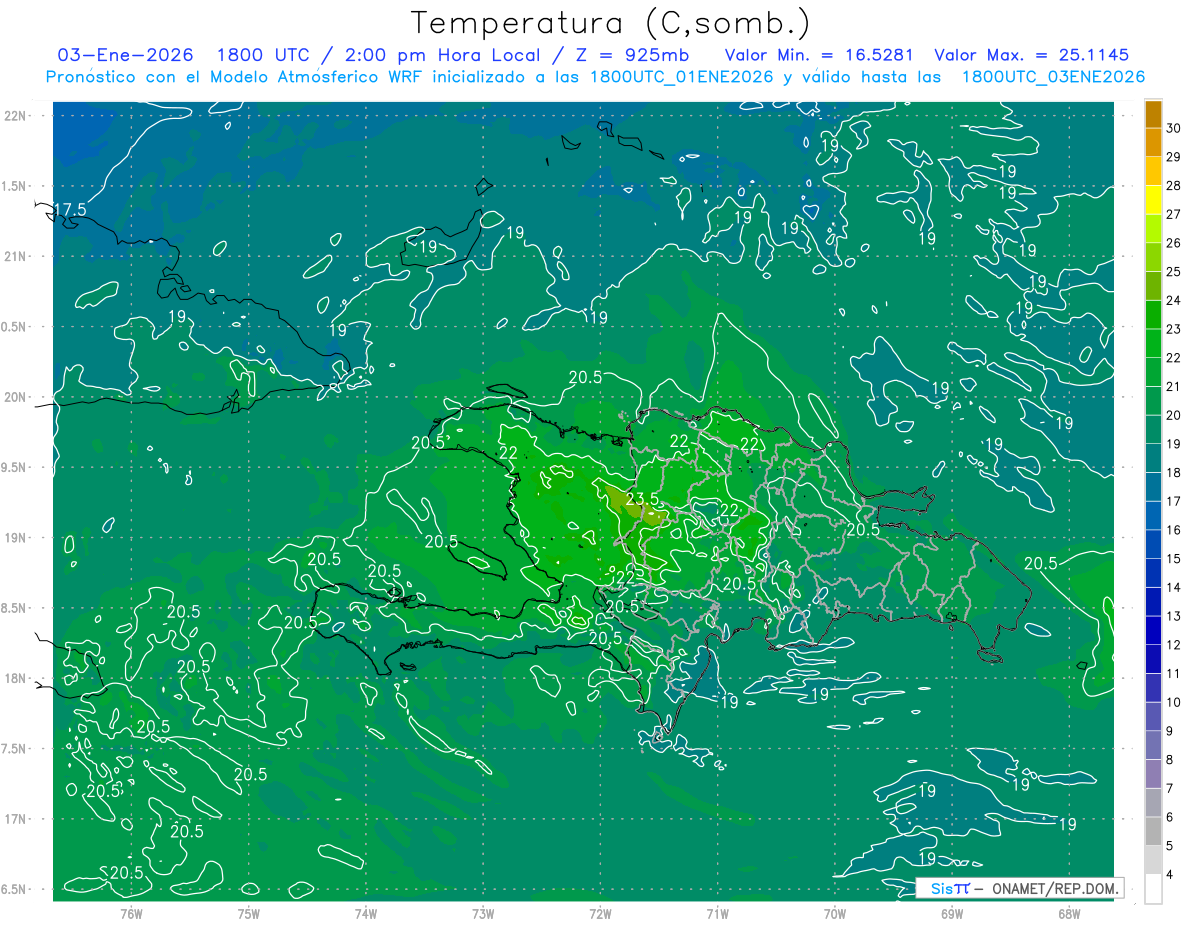Click the yellow swatch between 27 and 28
This screenshot has width=1200, height=927.
point(1153,200)
